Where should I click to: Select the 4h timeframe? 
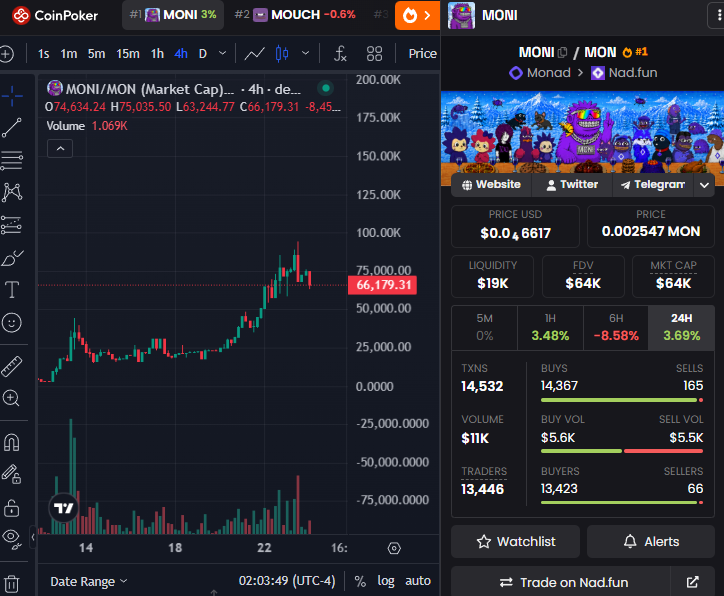pos(181,54)
